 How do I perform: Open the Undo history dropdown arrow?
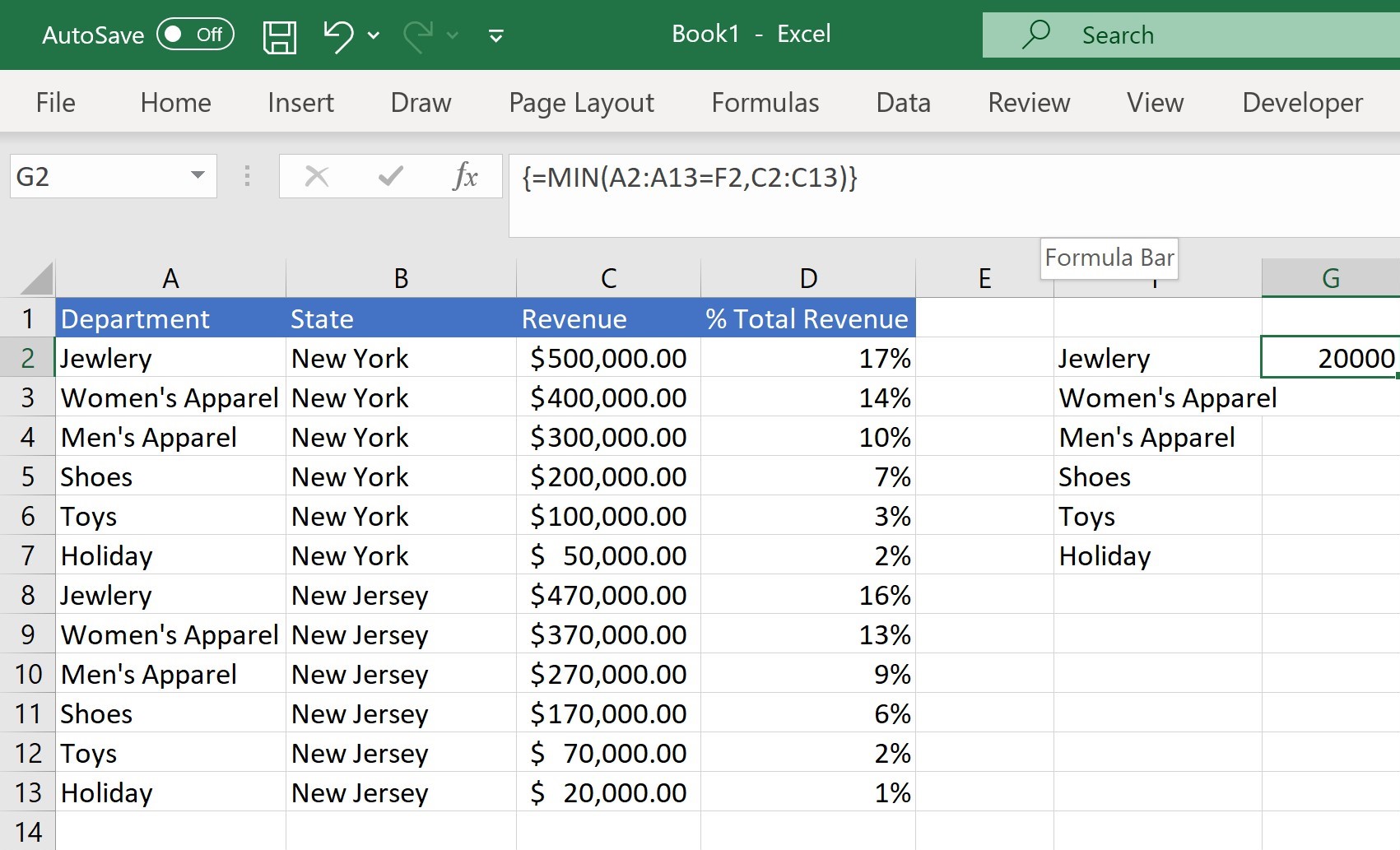[374, 35]
